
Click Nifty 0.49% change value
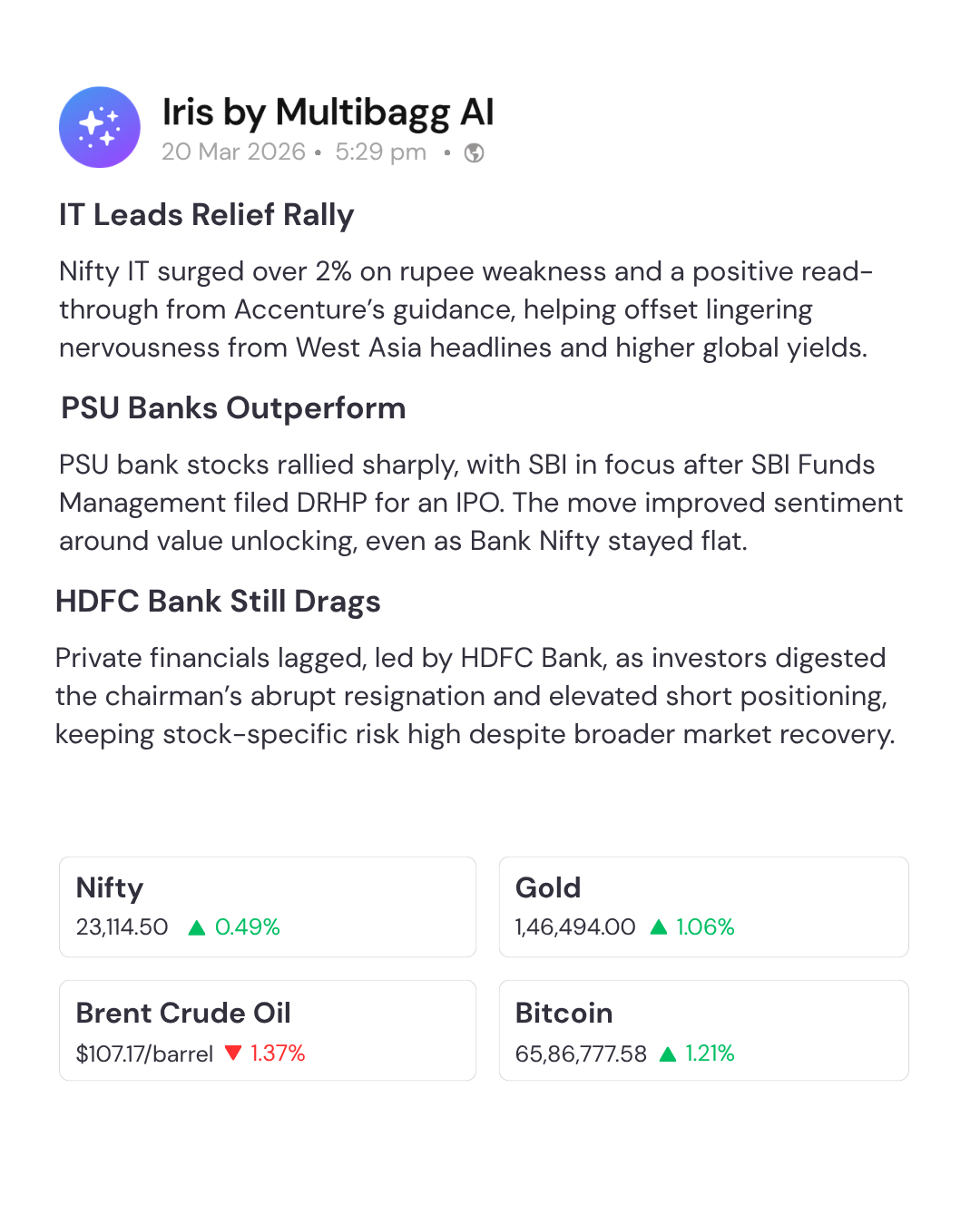pyautogui.click(x=248, y=927)
